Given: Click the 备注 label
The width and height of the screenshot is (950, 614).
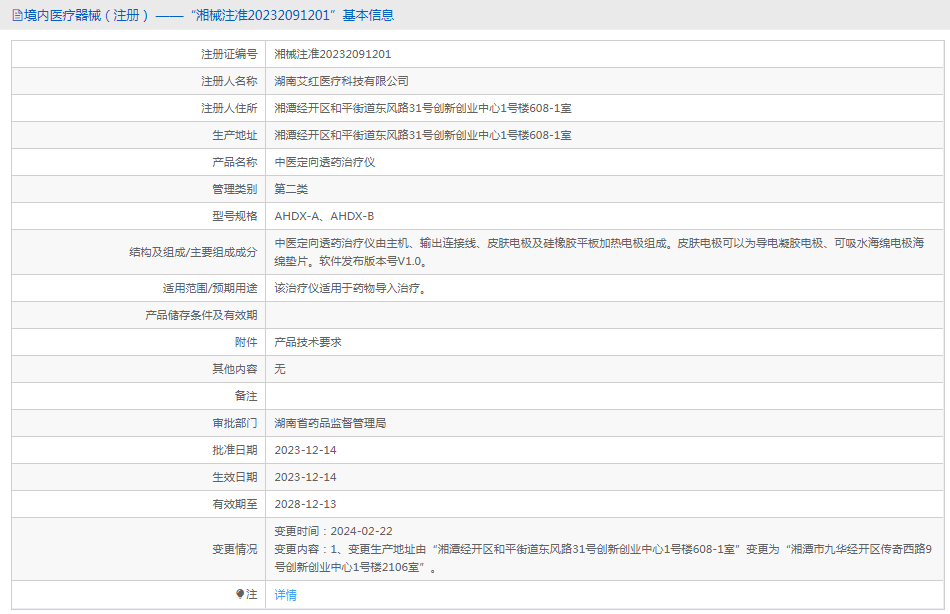Looking at the screenshot, I should click(246, 396).
